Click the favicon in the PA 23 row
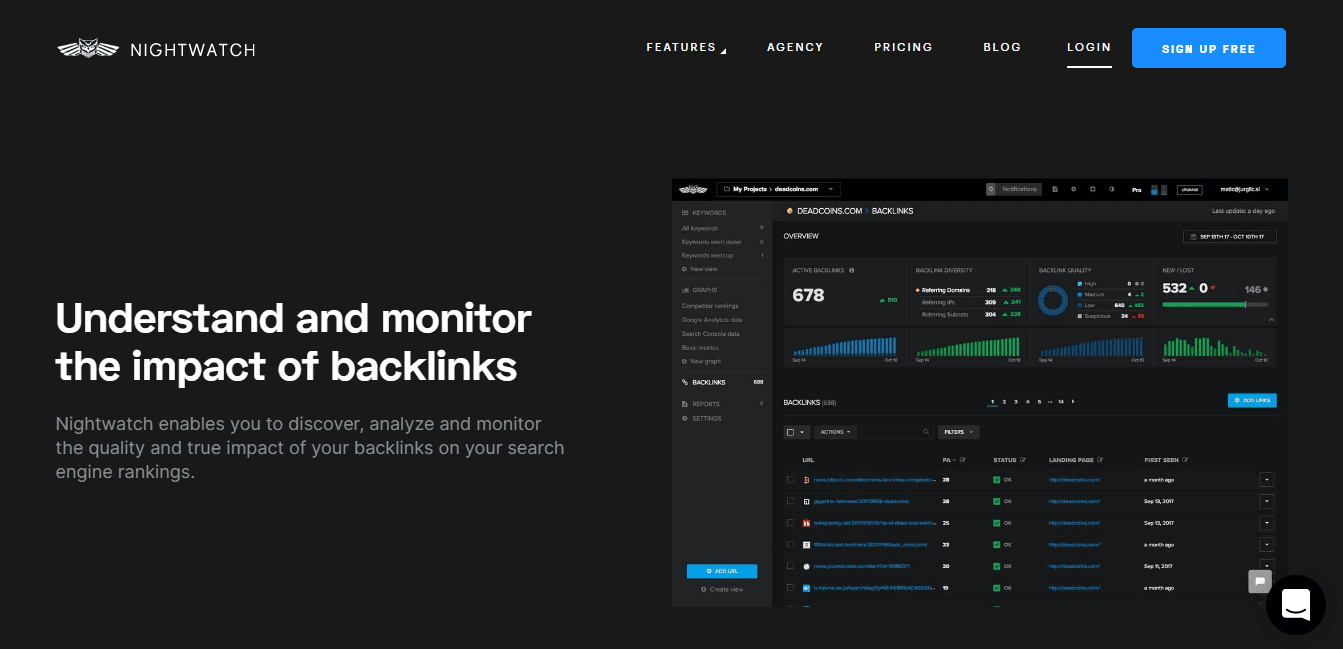This screenshot has width=1343, height=649. pyautogui.click(x=806, y=545)
